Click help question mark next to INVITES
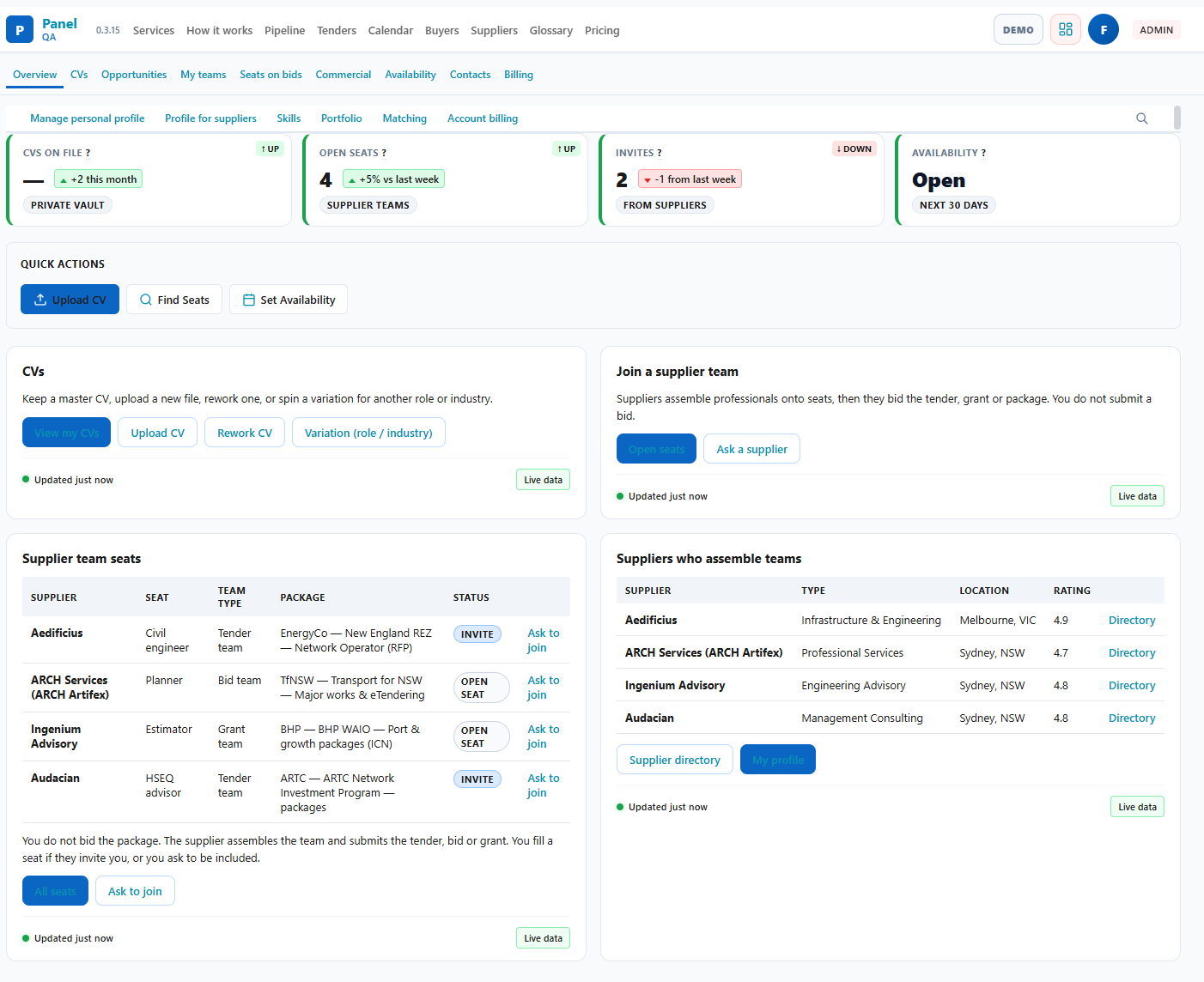Screen dimensions: 1204x982 pyautogui.click(x=660, y=153)
